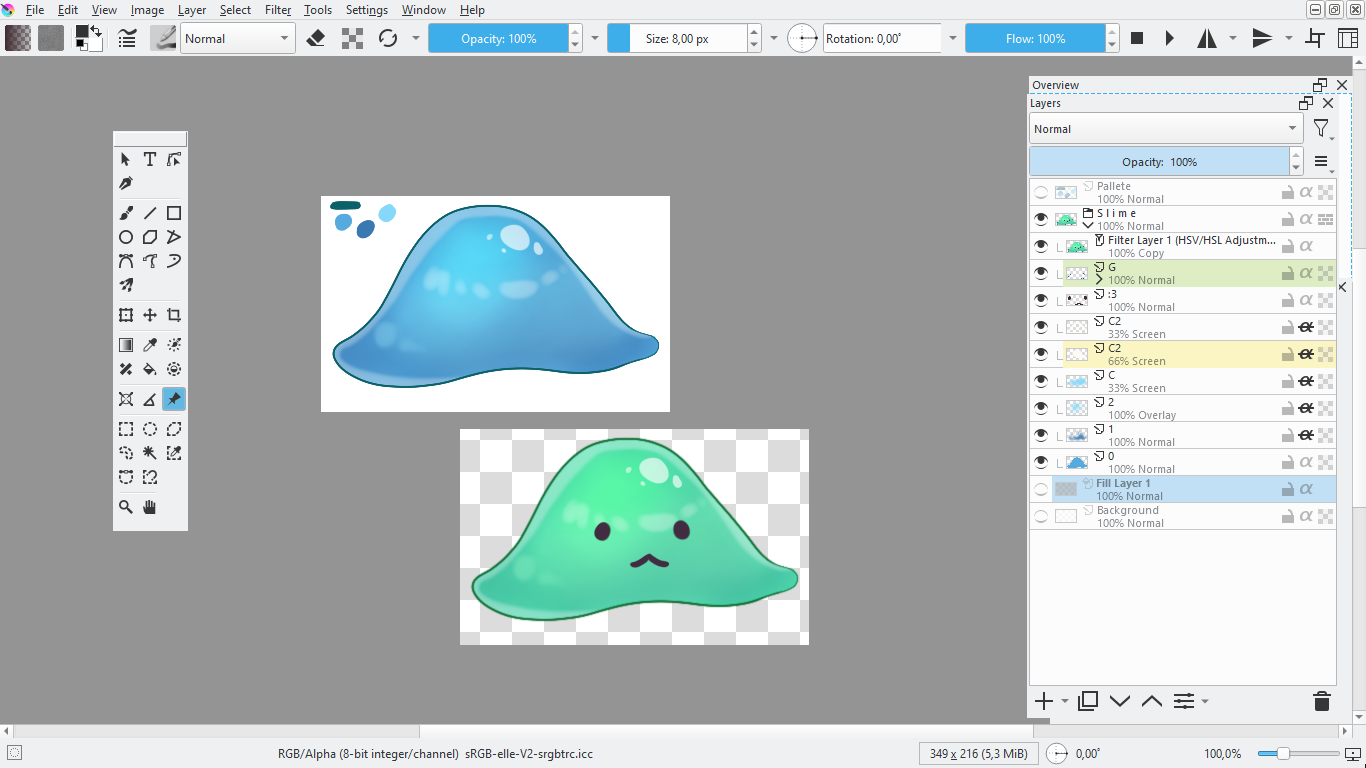The width and height of the screenshot is (1366, 768).
Task: Open the brush settings editor icon
Action: (x=127, y=38)
